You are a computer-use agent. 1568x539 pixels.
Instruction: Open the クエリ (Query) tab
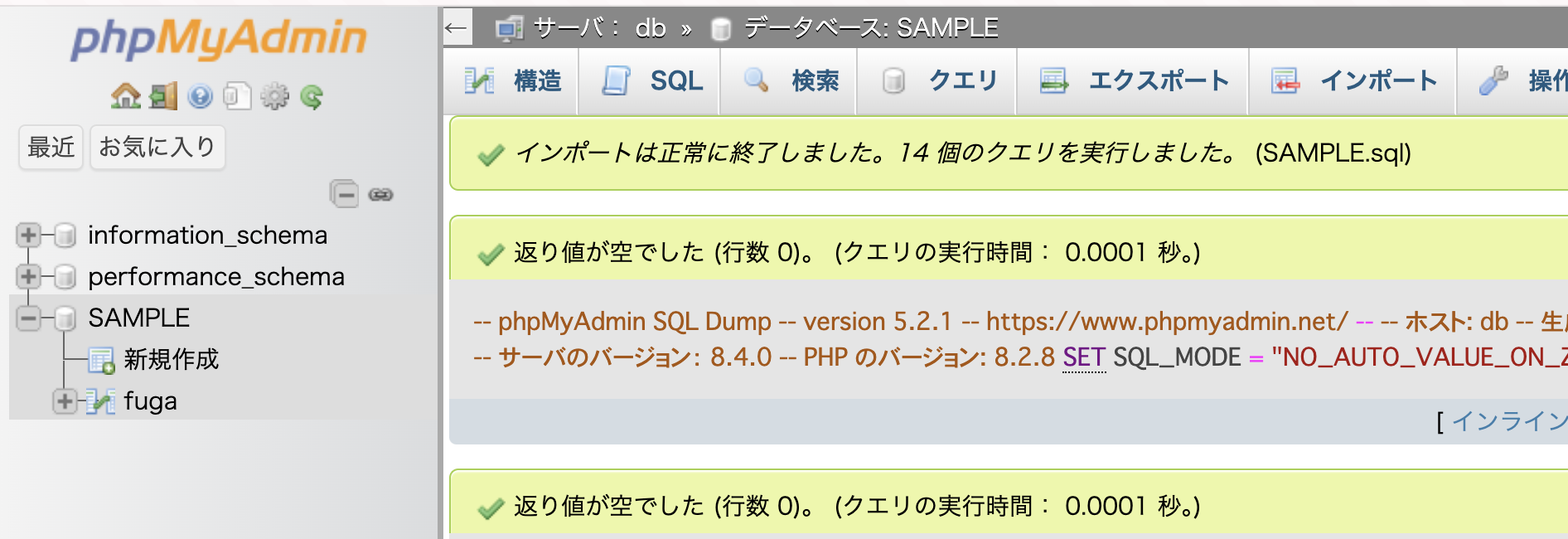[937, 81]
